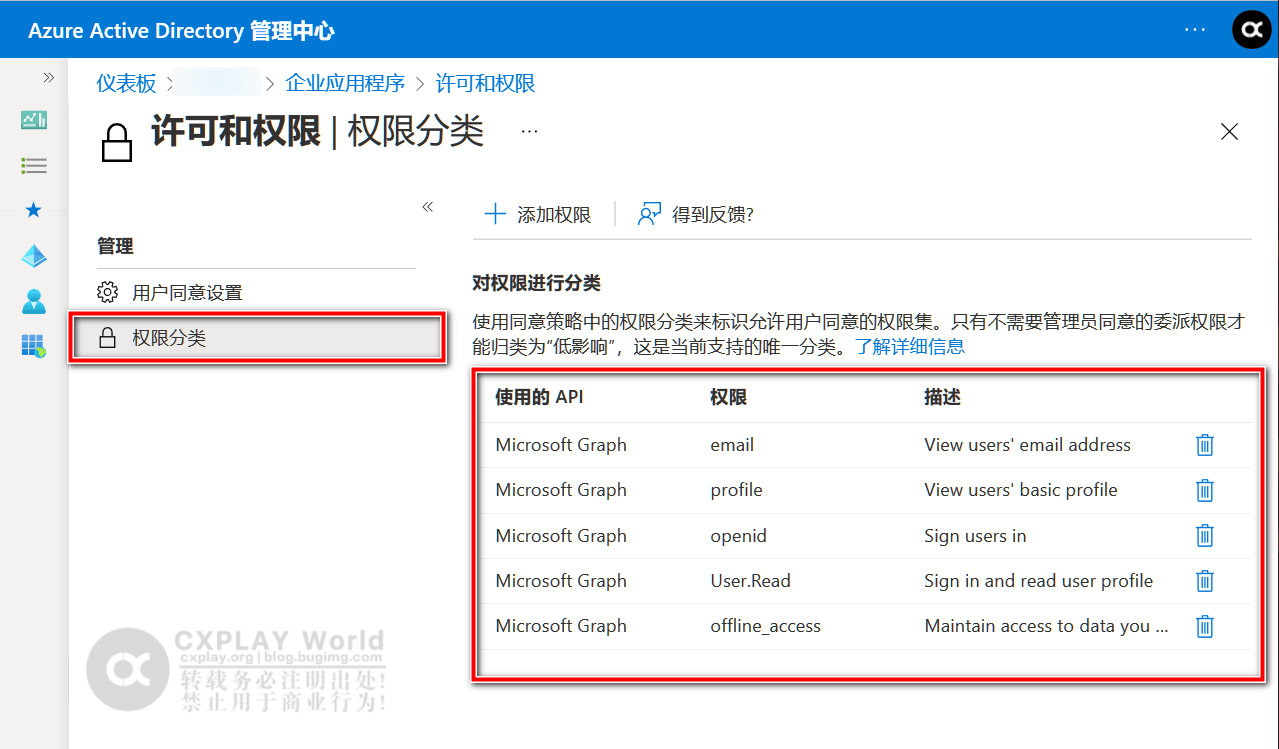This screenshot has height=749, width=1279.
Task: Open the users icon in sidebar
Action: (34, 301)
